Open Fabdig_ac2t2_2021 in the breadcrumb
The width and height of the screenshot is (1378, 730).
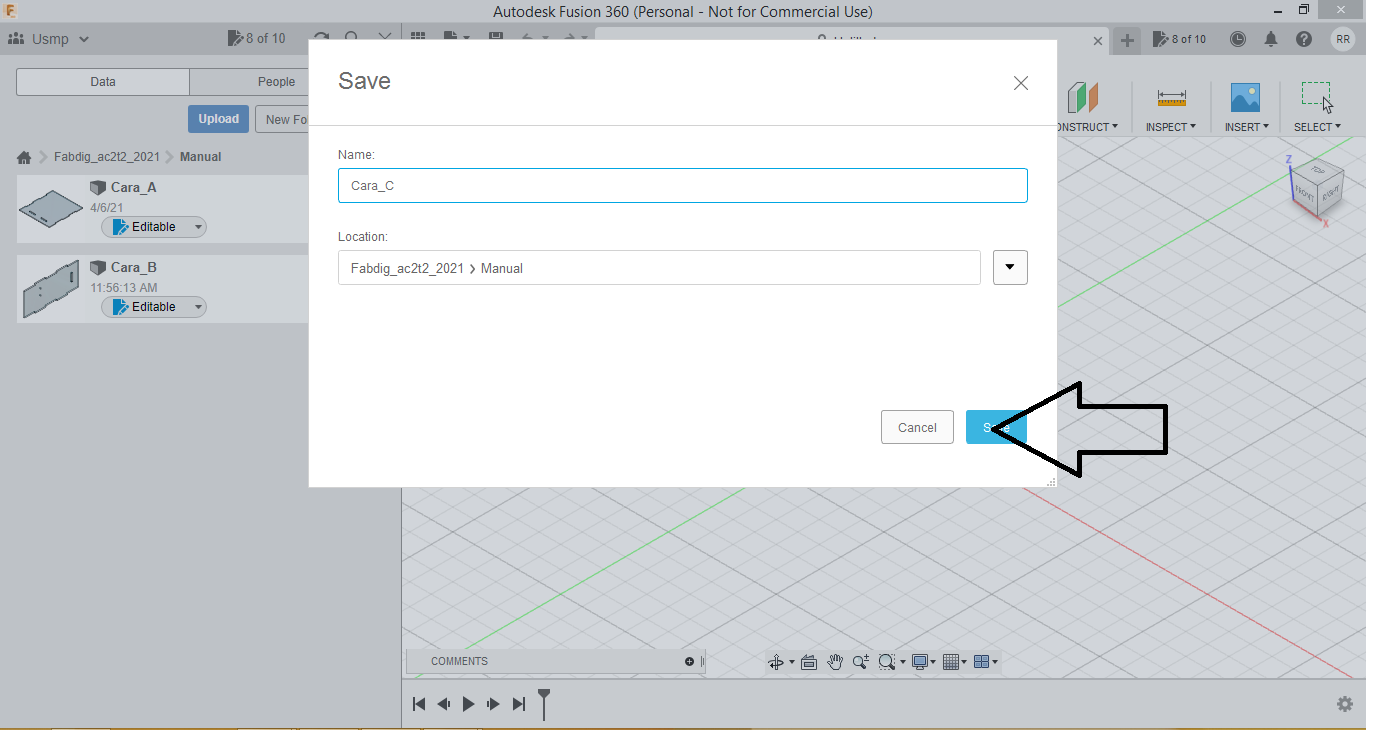(x=107, y=157)
